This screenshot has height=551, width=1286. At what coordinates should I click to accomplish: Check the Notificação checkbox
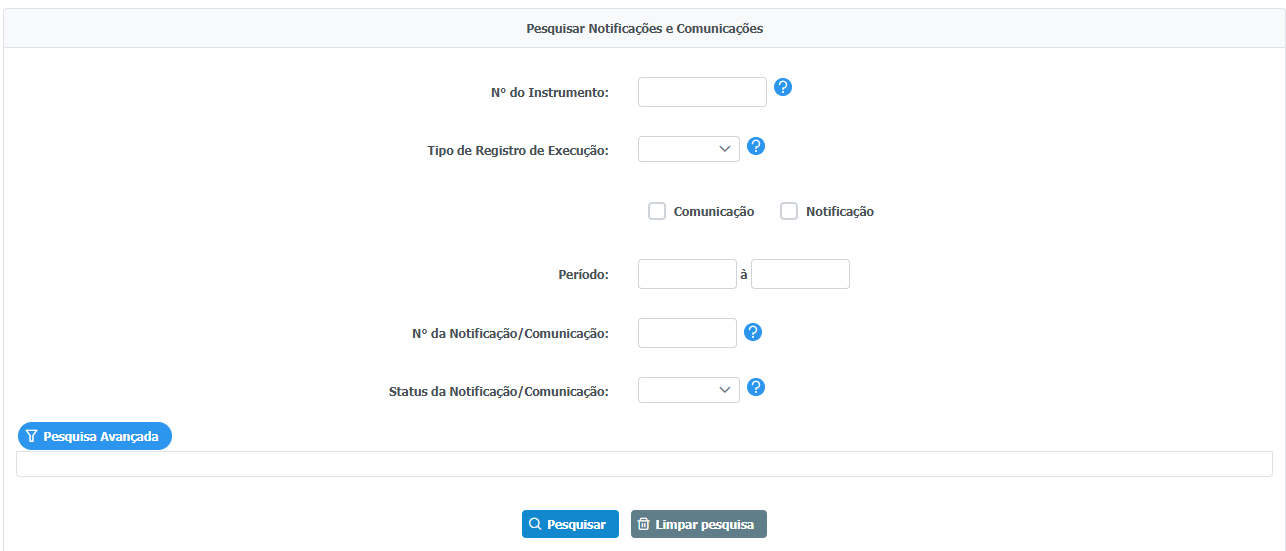(789, 211)
